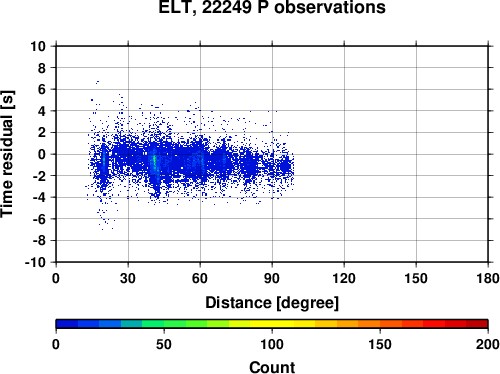Screen dimensions: 500x374
Task: Click the teal colorbar segment
Action: coord(132,324)
